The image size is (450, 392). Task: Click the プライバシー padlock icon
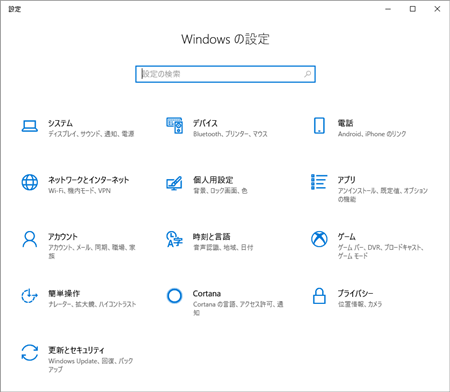319,296
